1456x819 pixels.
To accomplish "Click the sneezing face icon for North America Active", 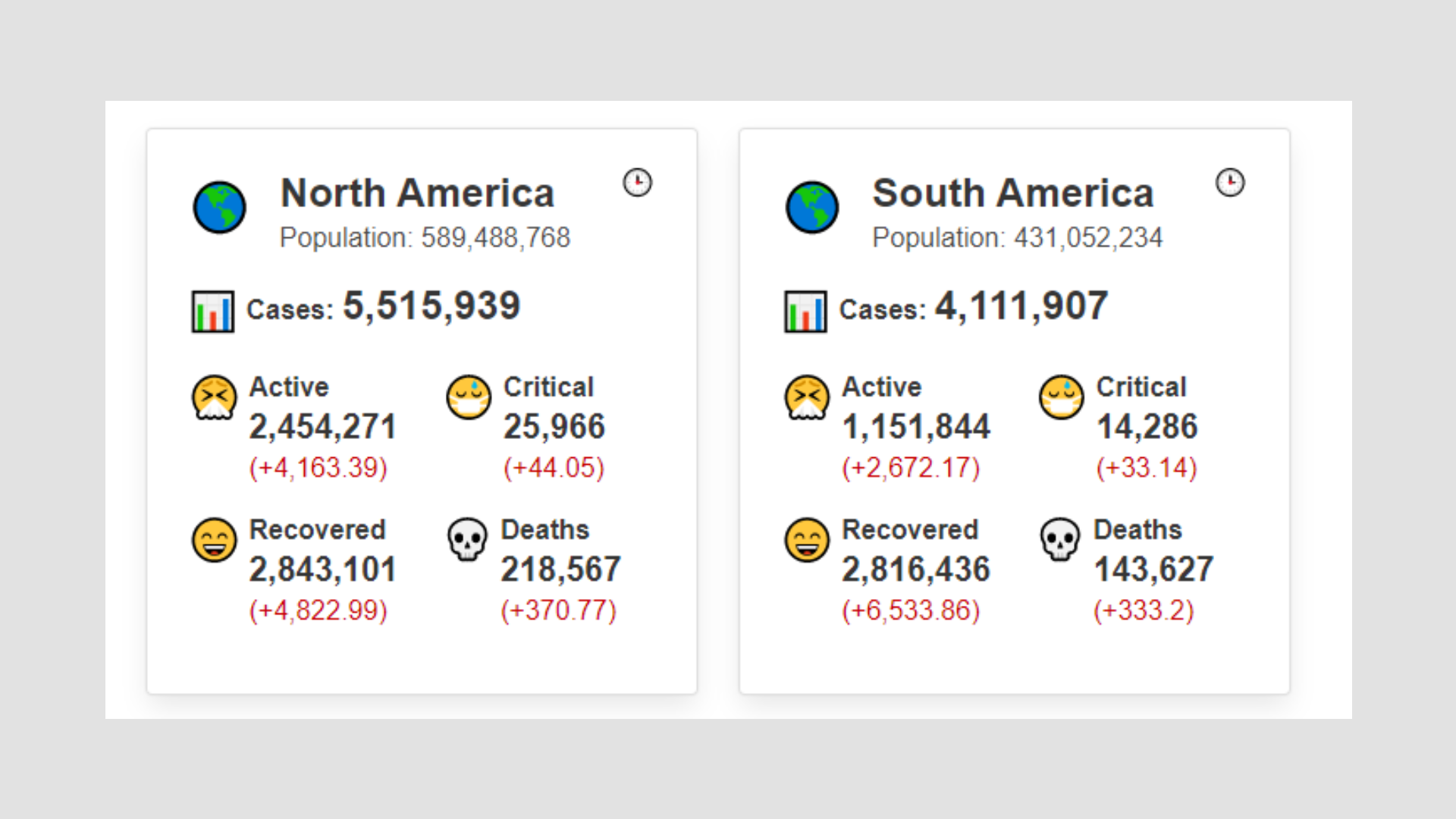I will pyautogui.click(x=215, y=397).
